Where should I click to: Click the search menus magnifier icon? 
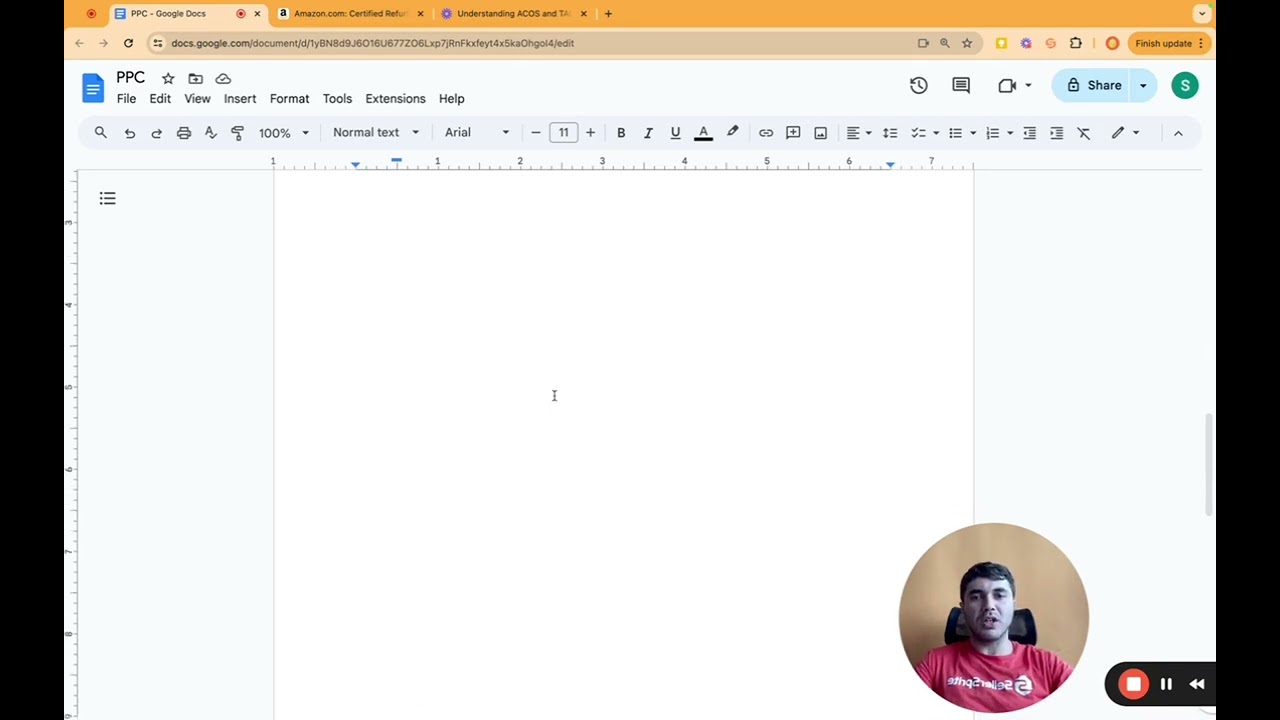point(100,132)
